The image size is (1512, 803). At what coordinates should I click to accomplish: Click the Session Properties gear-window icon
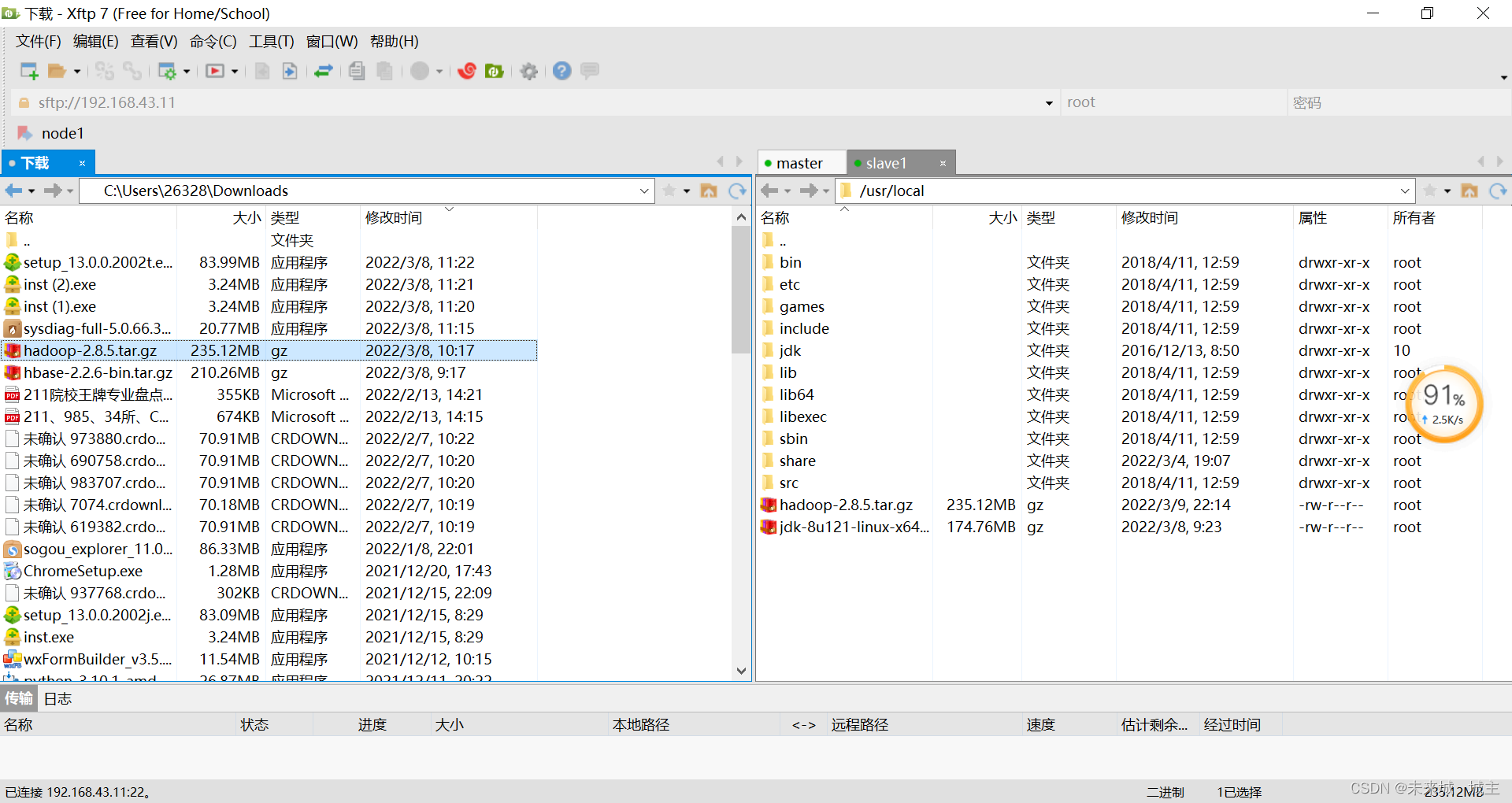[166, 71]
